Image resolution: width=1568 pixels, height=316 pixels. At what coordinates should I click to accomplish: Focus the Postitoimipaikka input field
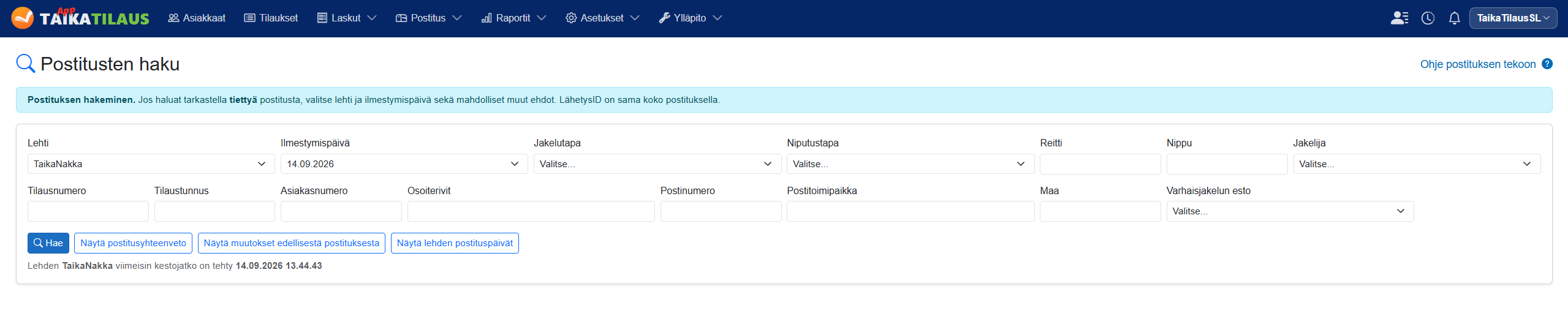pos(910,211)
